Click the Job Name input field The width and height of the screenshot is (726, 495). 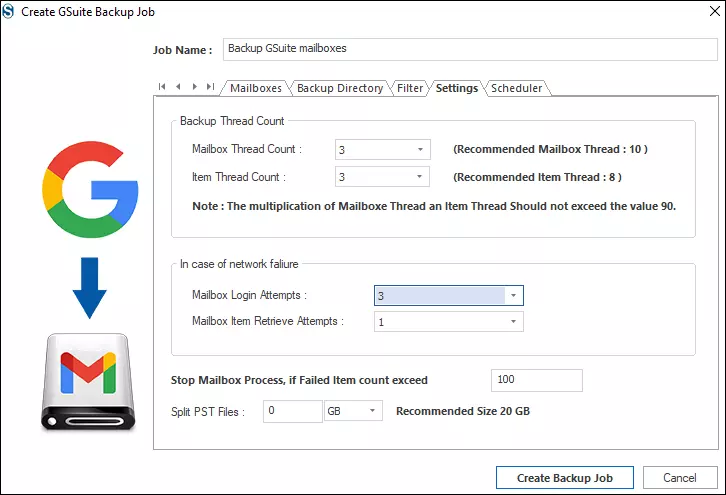(470, 49)
